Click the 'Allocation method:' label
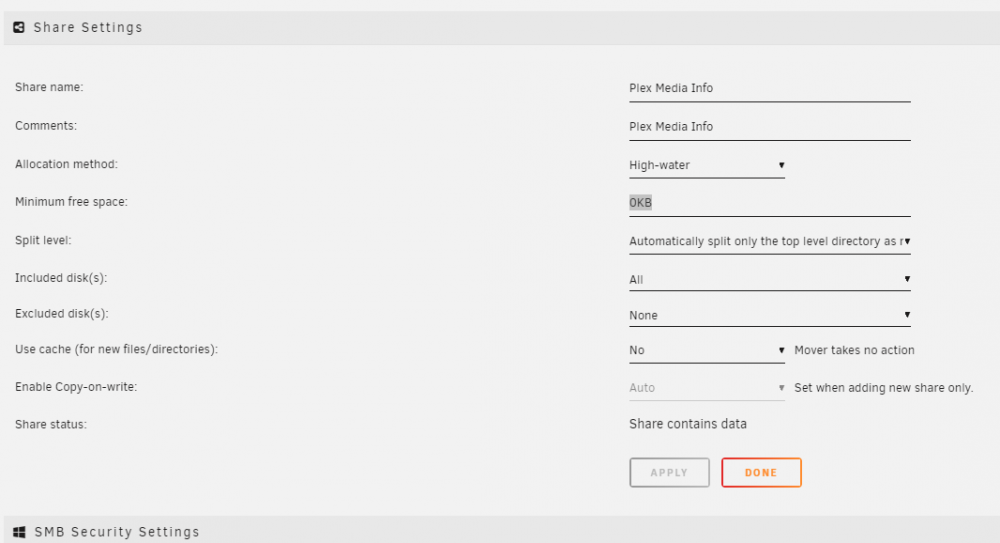Image resolution: width=1000 pixels, height=543 pixels. click(x=66, y=164)
